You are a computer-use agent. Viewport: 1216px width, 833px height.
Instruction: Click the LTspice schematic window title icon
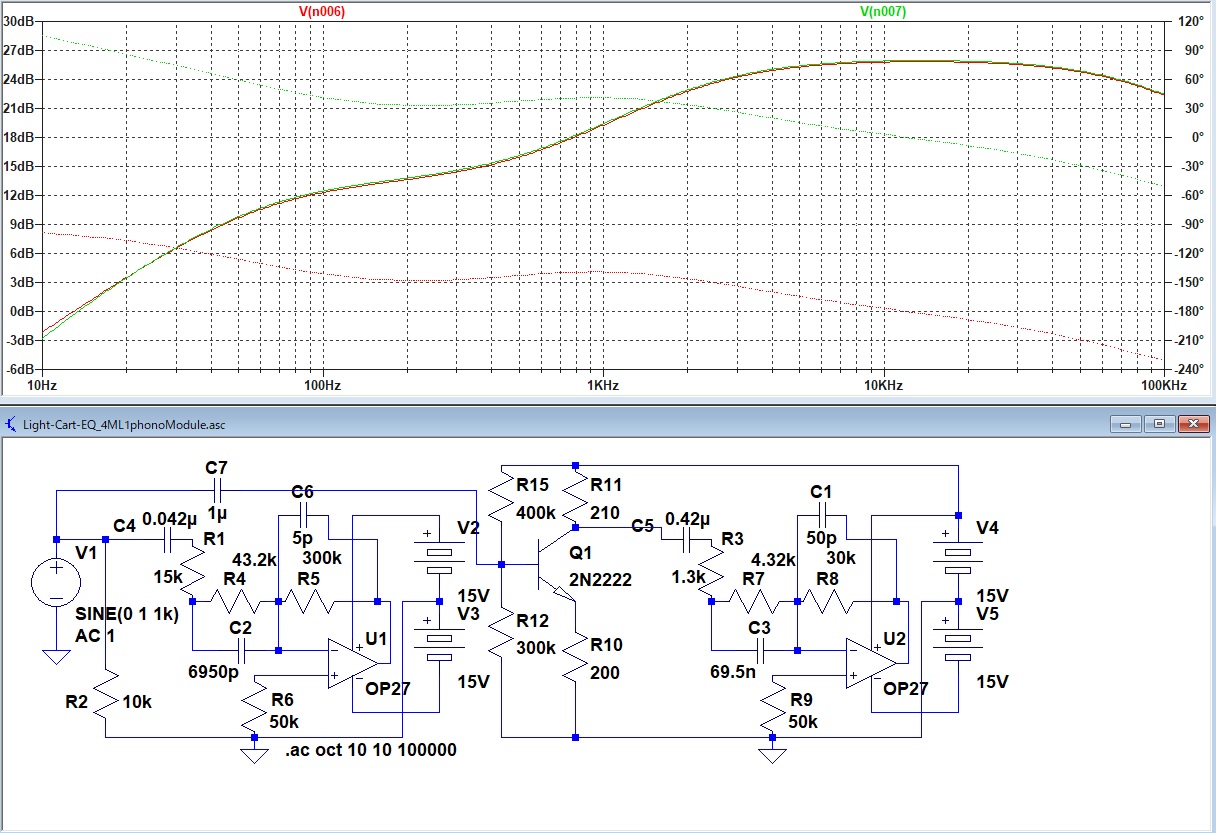point(12,424)
